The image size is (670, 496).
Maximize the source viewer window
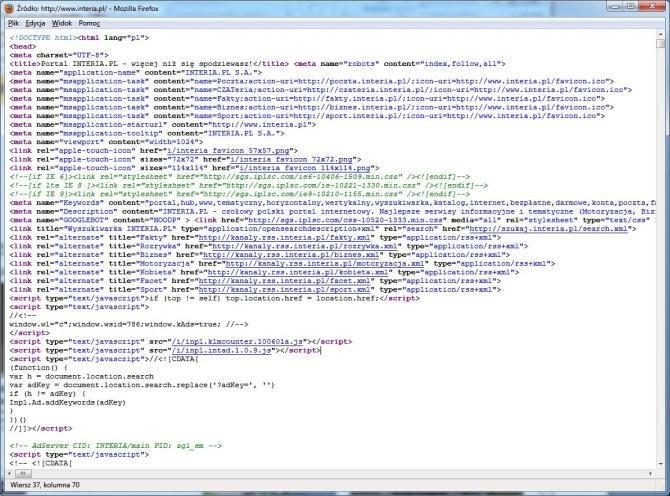tap(631, 6)
